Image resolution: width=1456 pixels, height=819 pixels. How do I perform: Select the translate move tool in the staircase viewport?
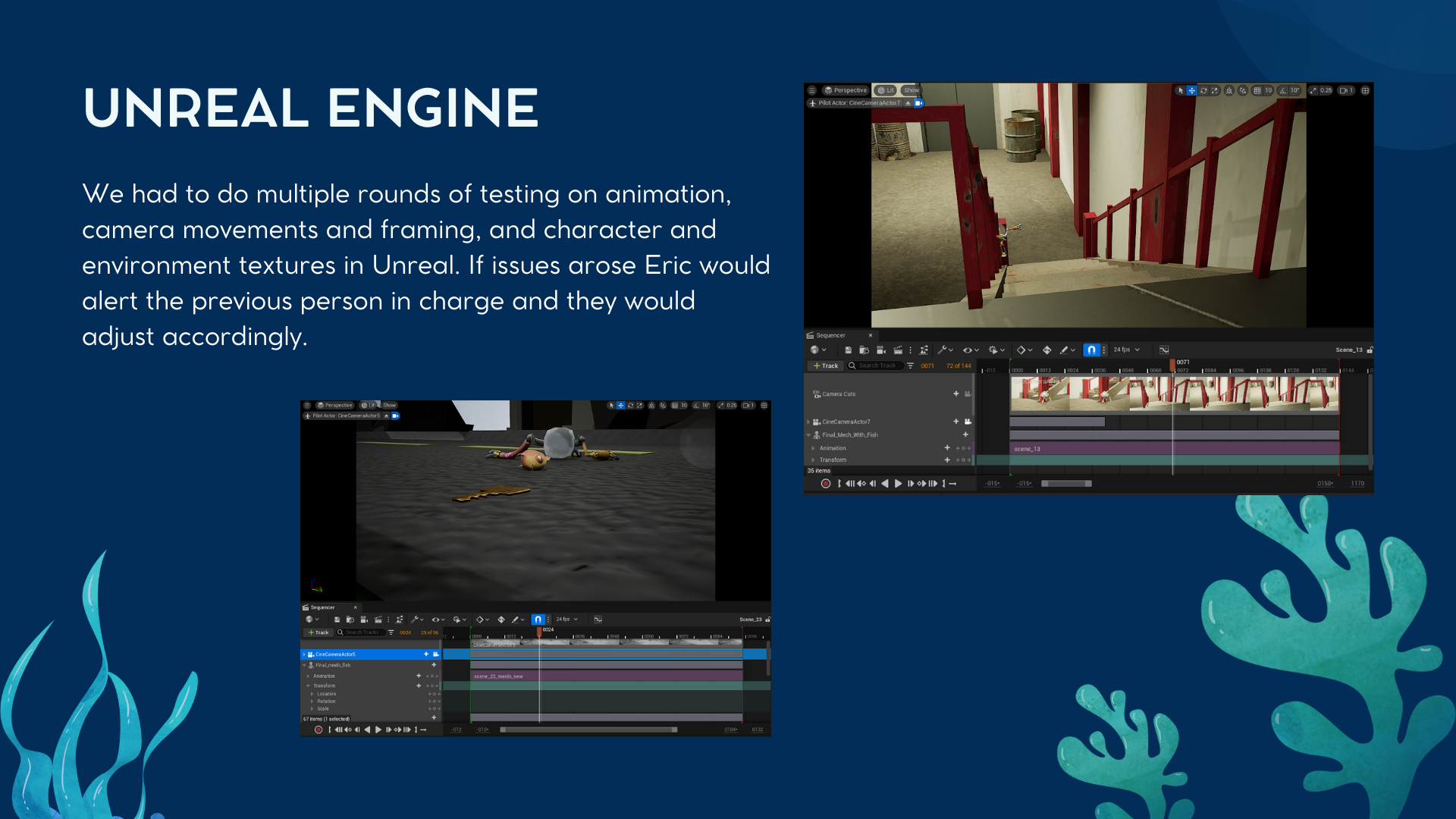(x=1192, y=90)
